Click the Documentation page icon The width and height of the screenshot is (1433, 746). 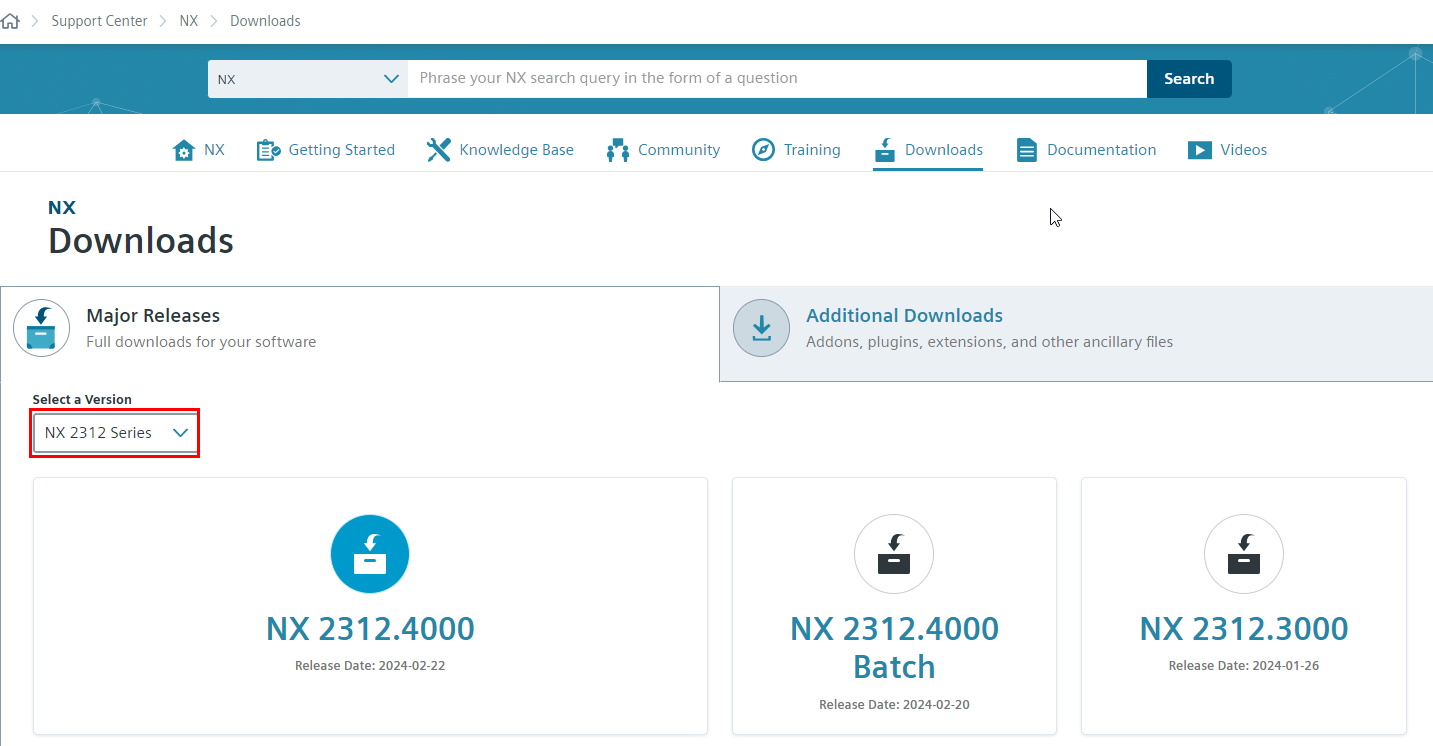pos(1027,150)
